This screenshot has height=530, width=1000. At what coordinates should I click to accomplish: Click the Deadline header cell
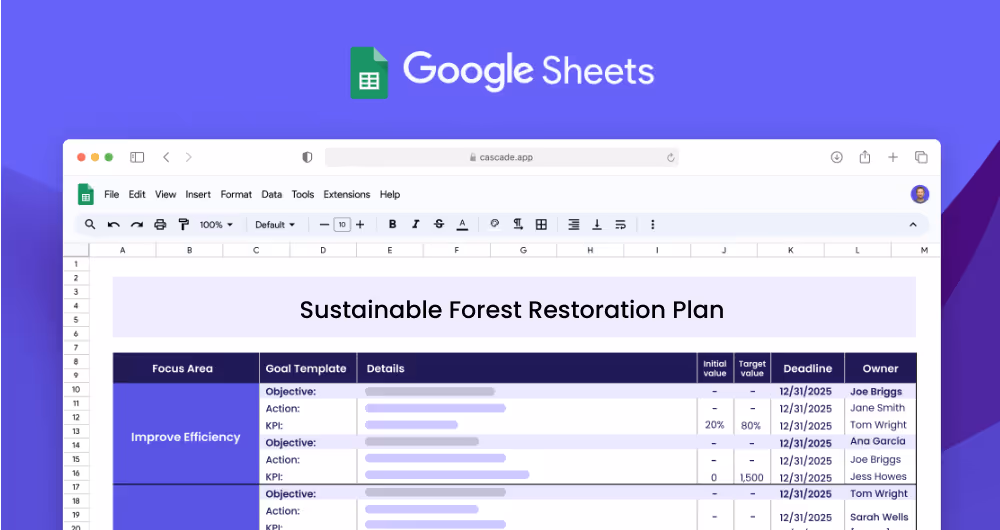point(807,368)
